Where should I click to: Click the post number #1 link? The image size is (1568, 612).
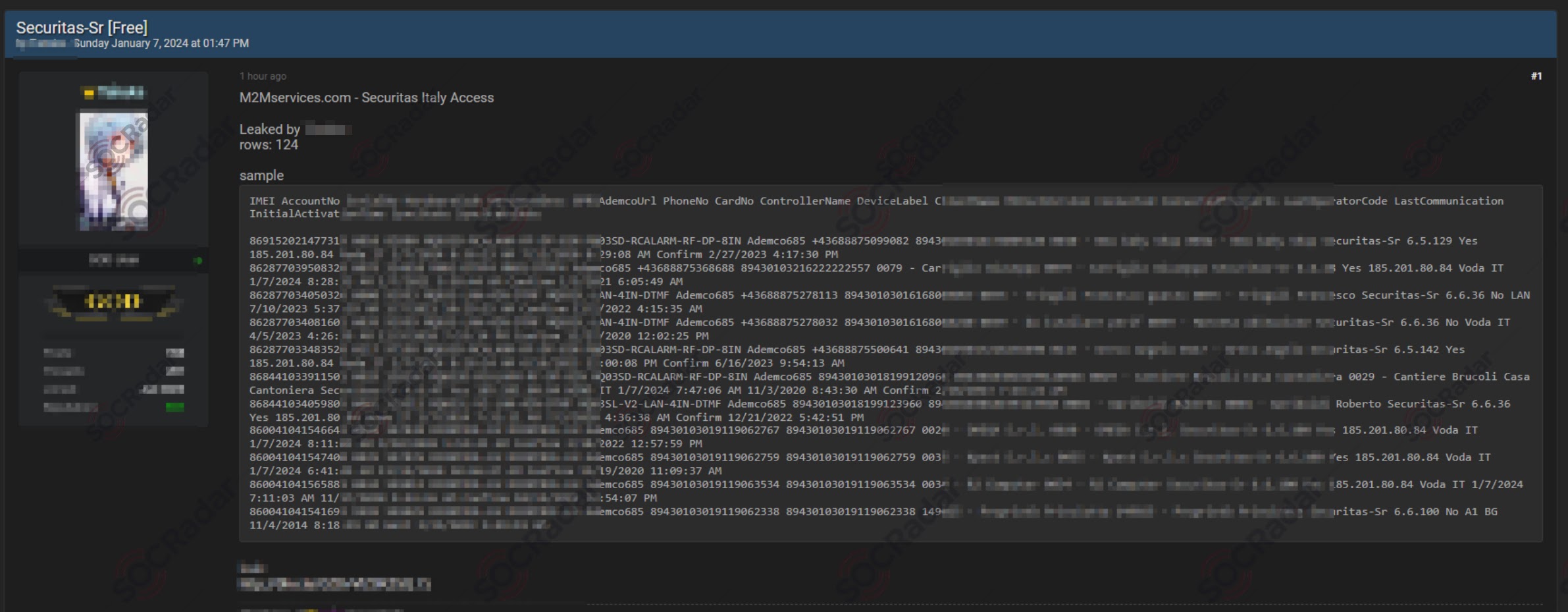click(x=1536, y=76)
